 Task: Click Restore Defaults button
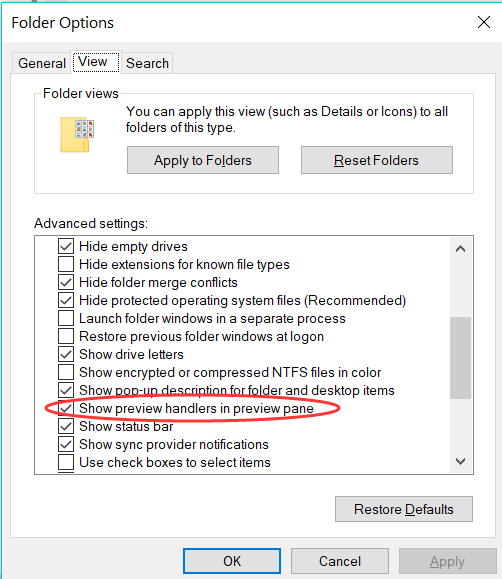404,509
